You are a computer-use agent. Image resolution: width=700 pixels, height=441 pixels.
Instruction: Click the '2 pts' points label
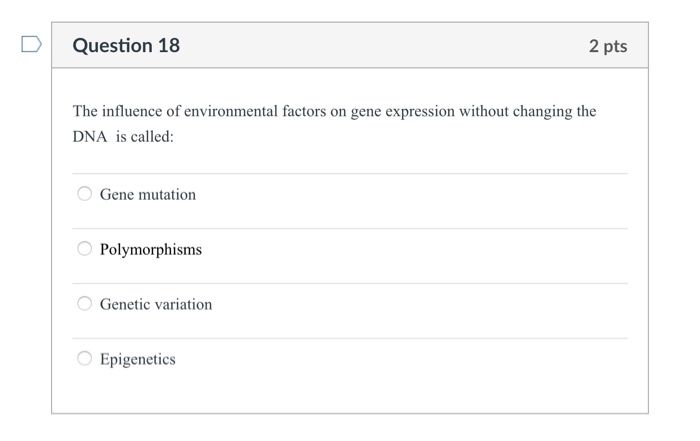click(608, 47)
